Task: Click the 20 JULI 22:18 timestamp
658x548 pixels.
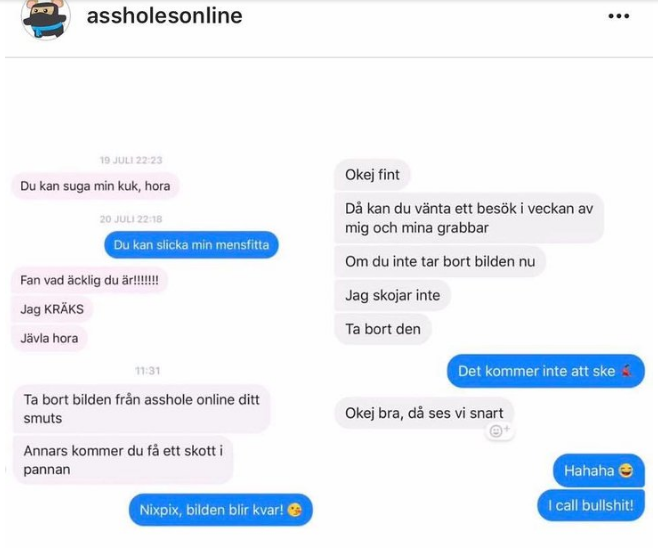Action: [x=131, y=219]
